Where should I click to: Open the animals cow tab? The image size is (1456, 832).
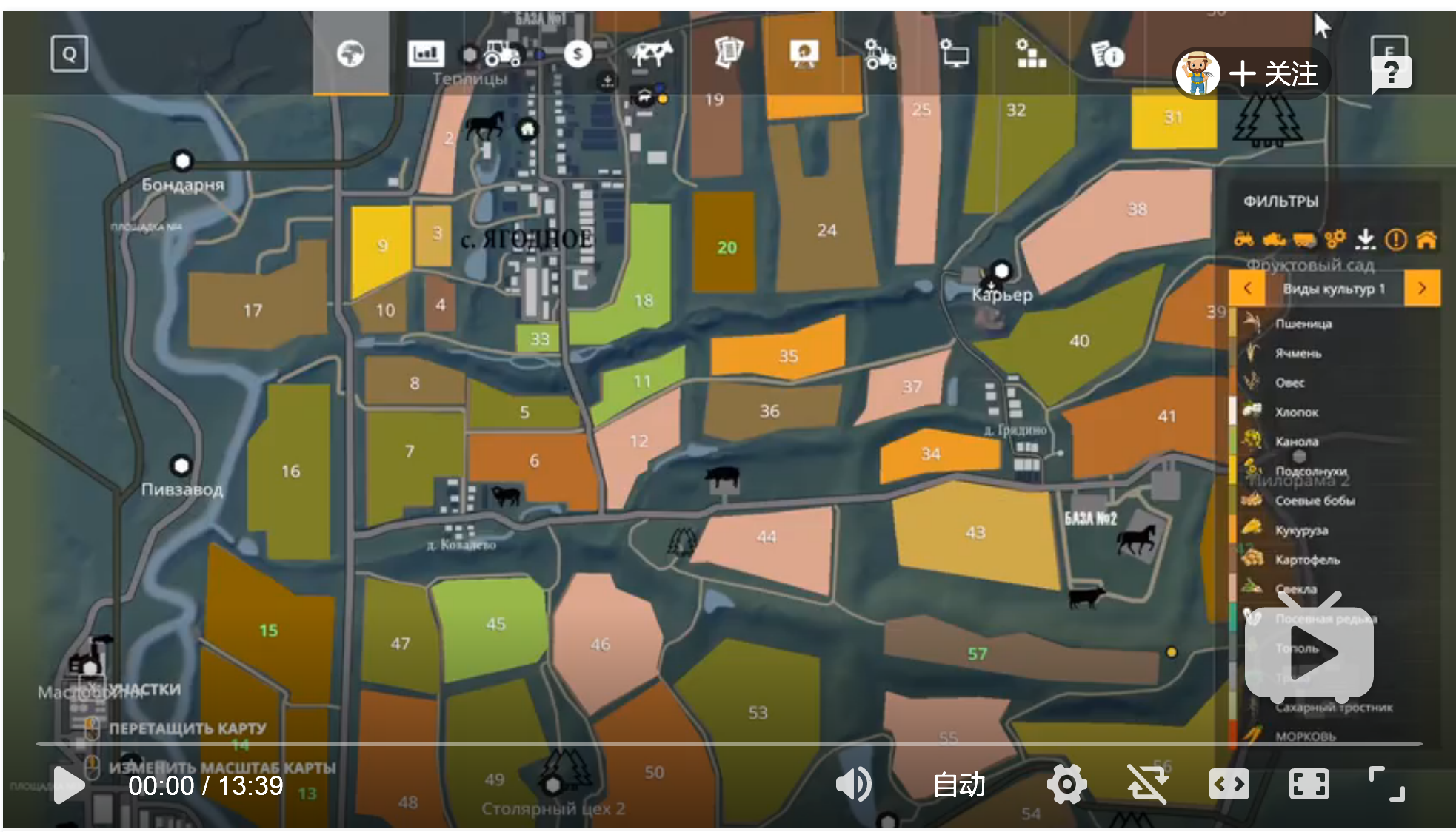(x=652, y=54)
